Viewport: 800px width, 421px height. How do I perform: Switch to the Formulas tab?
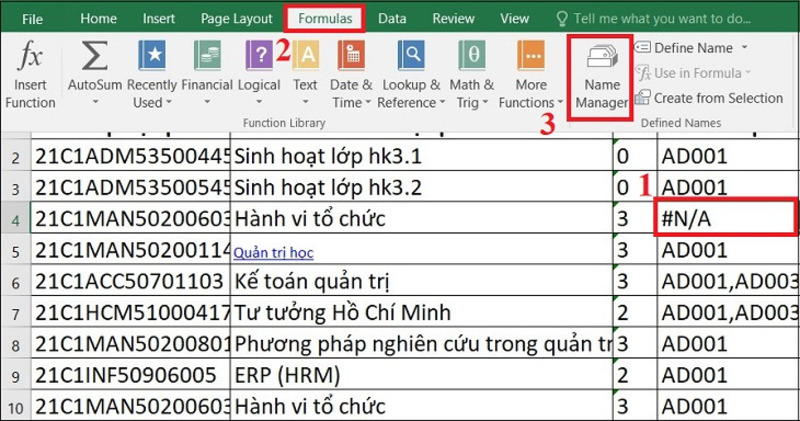click(323, 18)
